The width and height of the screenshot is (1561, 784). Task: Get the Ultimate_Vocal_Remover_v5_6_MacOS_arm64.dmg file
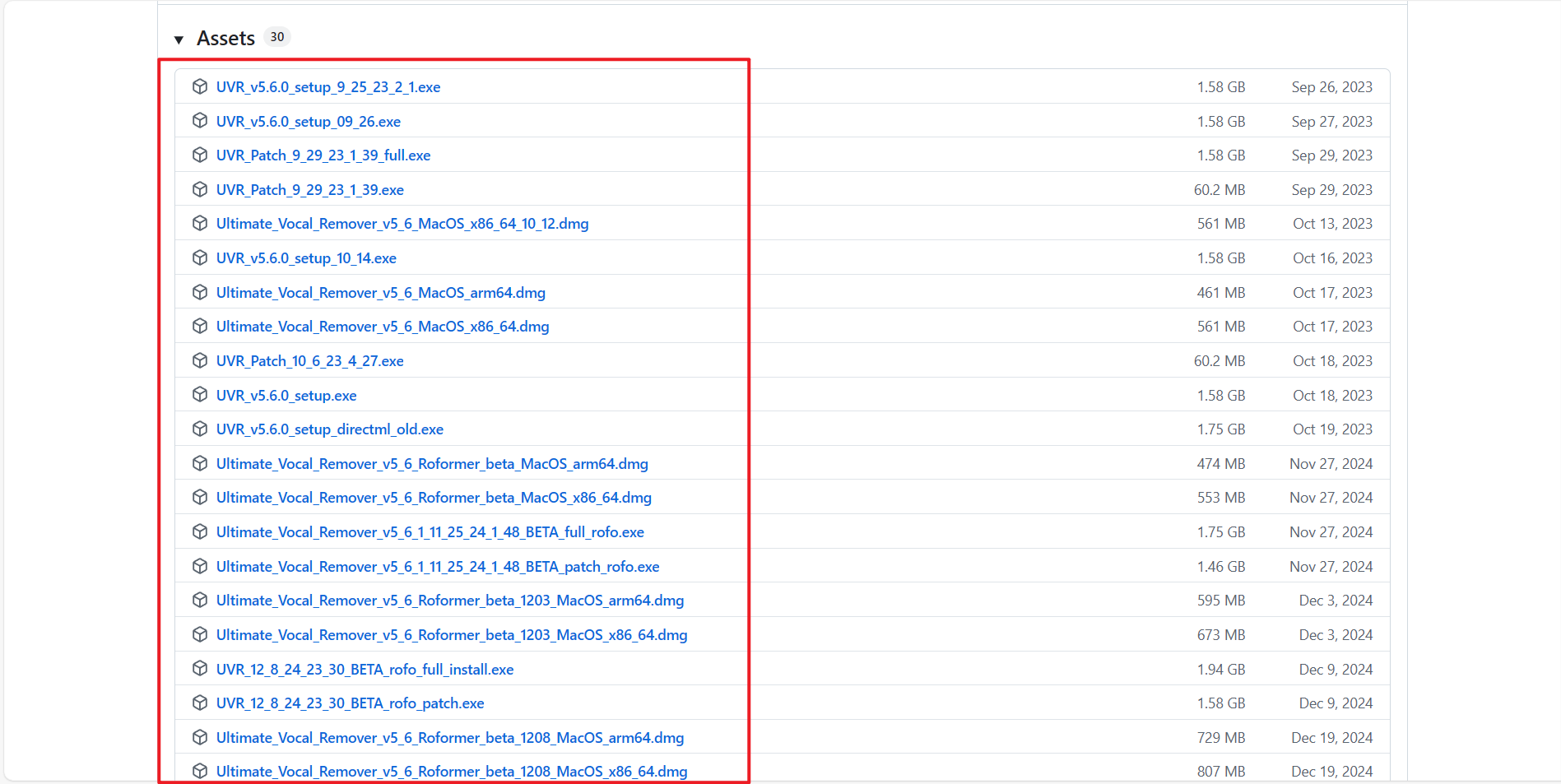pos(381,293)
